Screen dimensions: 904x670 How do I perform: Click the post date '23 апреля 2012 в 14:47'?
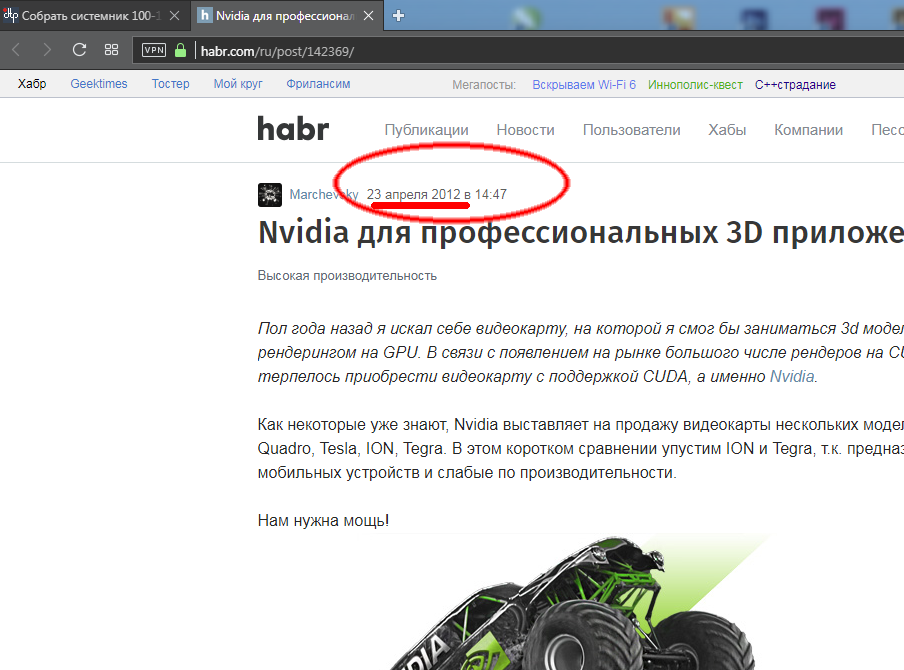click(x=436, y=195)
